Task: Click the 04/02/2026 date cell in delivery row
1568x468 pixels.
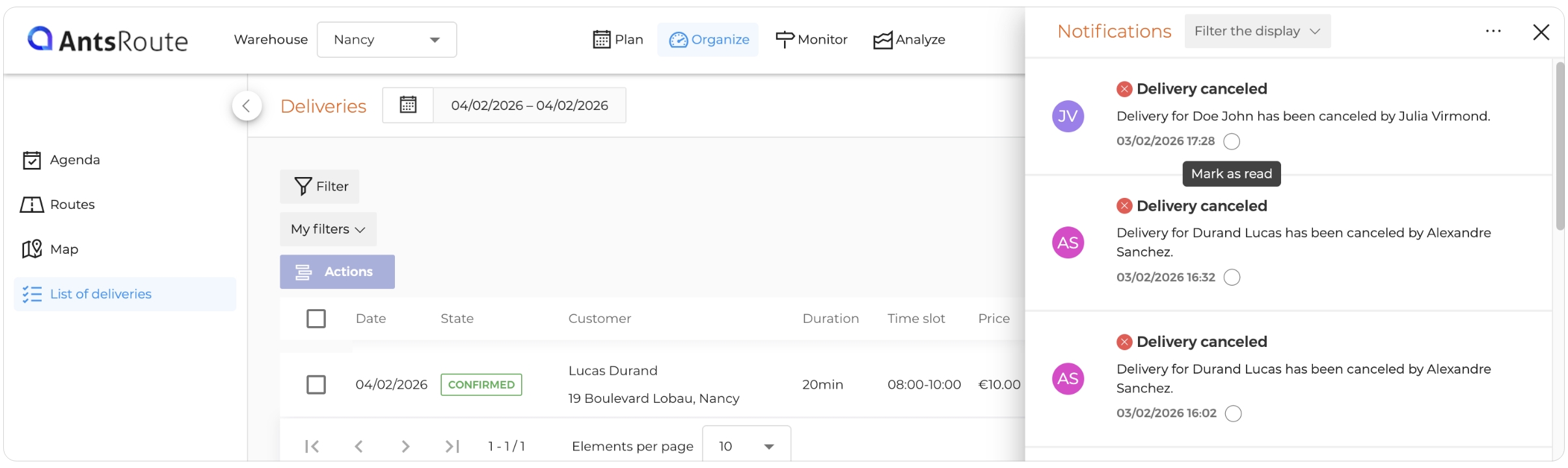Action: coord(391,385)
